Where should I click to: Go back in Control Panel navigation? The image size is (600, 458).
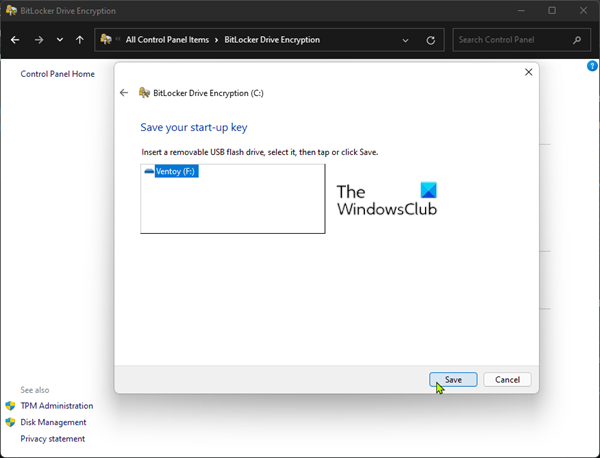[15, 40]
